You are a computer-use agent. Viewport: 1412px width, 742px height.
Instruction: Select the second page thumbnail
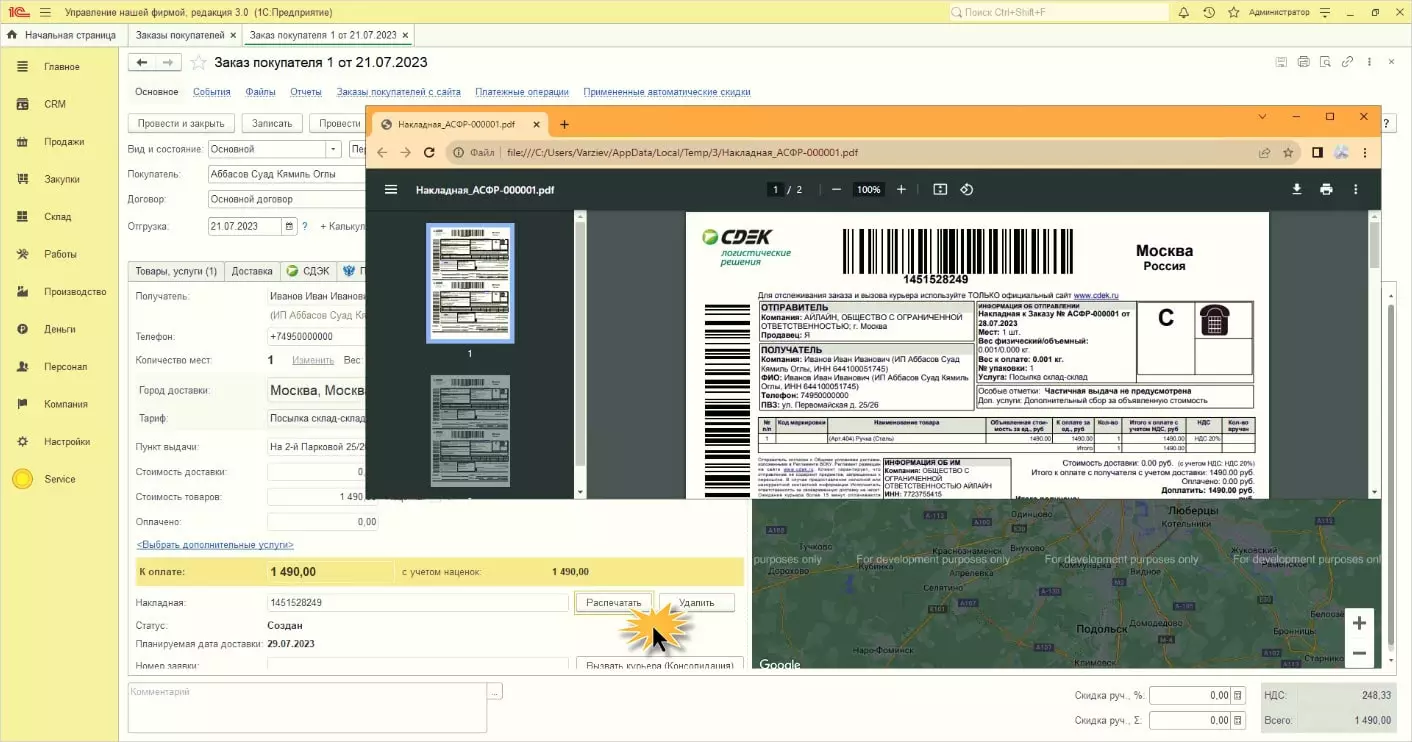point(470,430)
